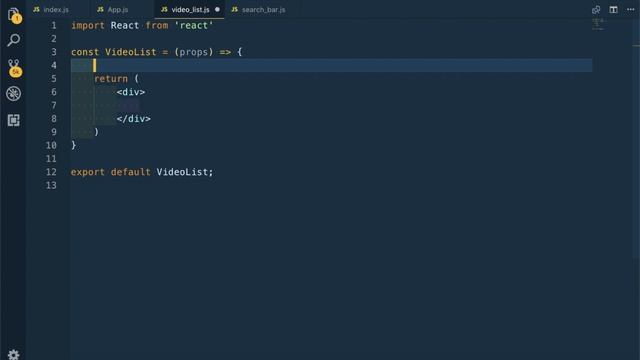Open the Search sidebar icon
Viewport: 640px width, 360px height.
pyautogui.click(x=13, y=40)
